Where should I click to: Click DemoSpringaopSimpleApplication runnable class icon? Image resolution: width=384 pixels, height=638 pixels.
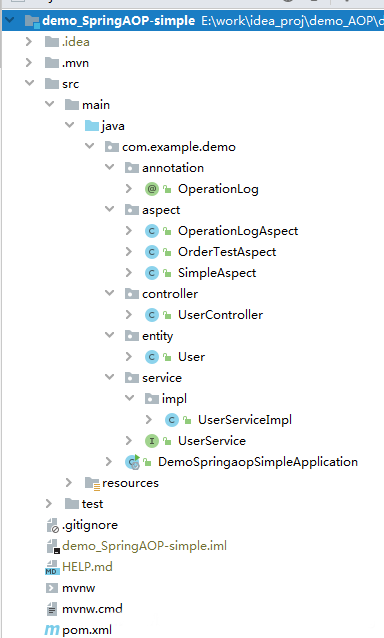pos(133,462)
